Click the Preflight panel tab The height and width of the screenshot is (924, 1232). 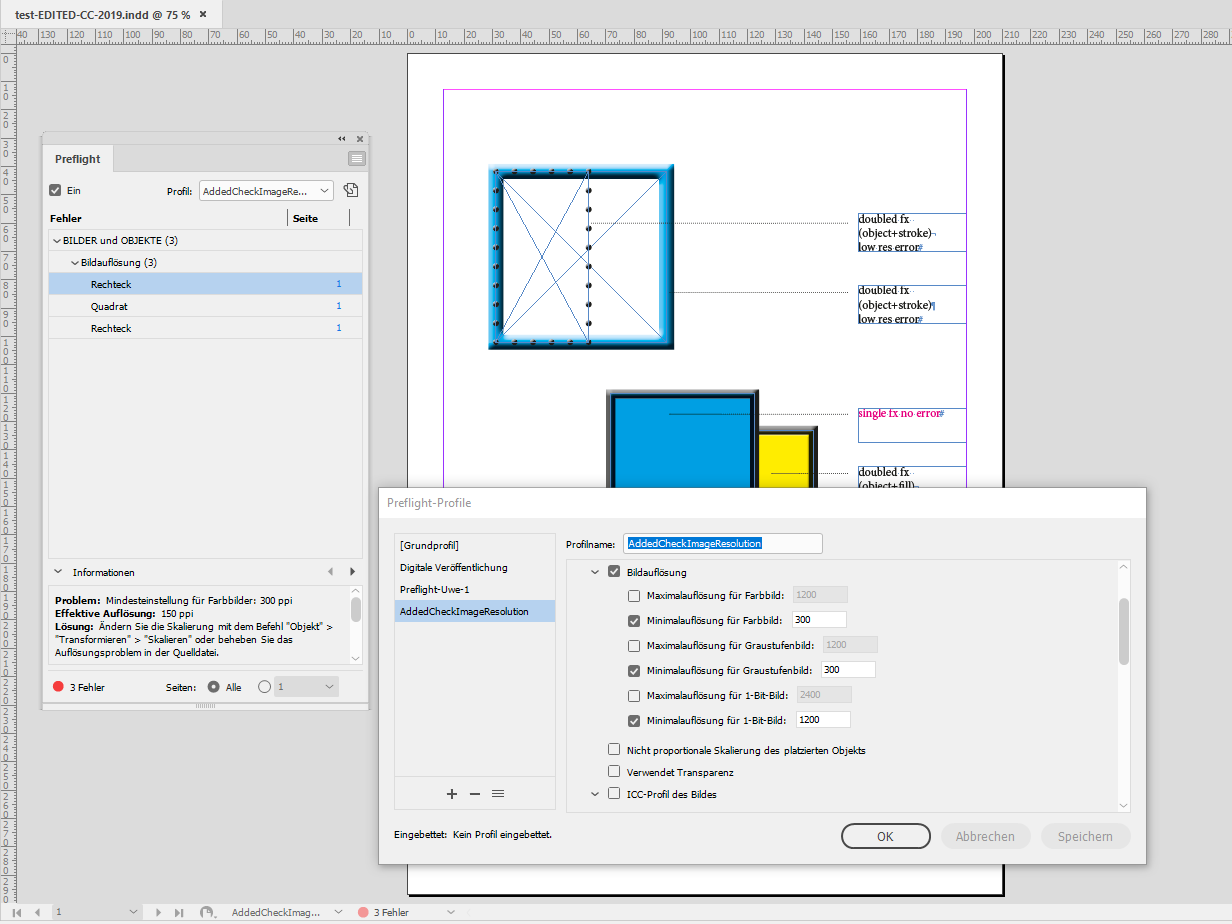point(77,158)
